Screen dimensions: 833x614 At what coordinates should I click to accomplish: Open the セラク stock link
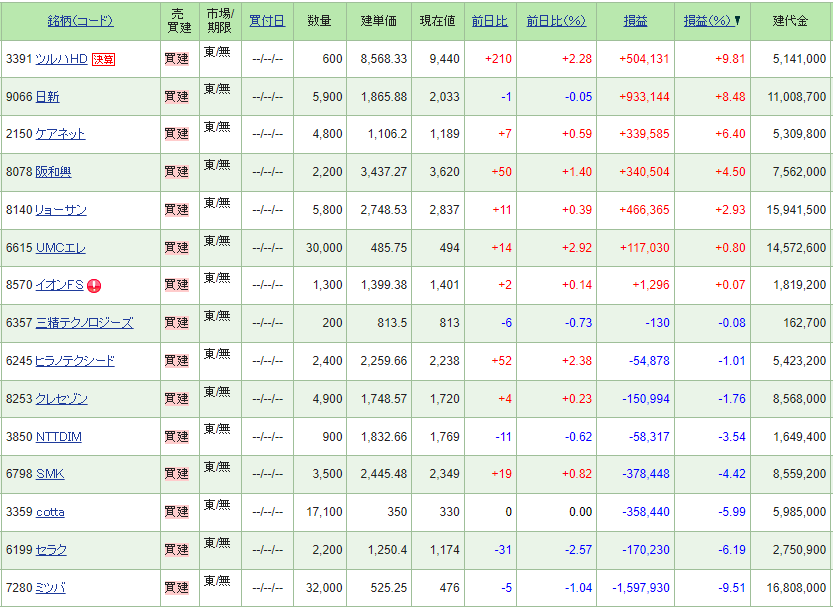51,550
